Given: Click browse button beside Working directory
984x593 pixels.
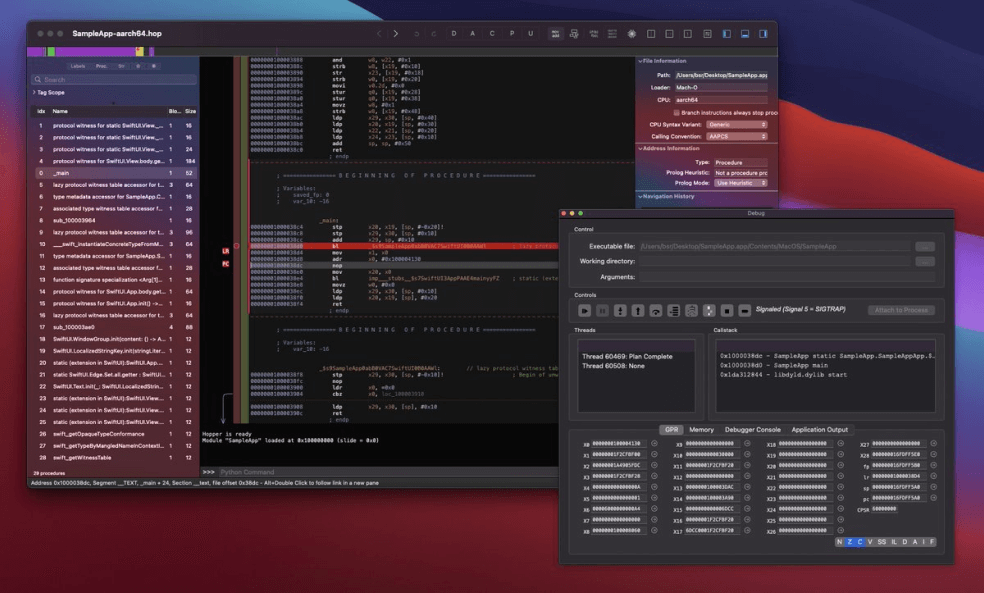Looking at the screenshot, I should [x=924, y=262].
